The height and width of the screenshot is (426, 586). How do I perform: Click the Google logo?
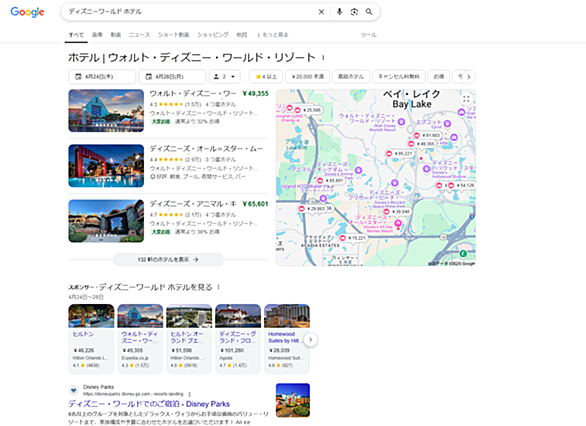click(27, 12)
